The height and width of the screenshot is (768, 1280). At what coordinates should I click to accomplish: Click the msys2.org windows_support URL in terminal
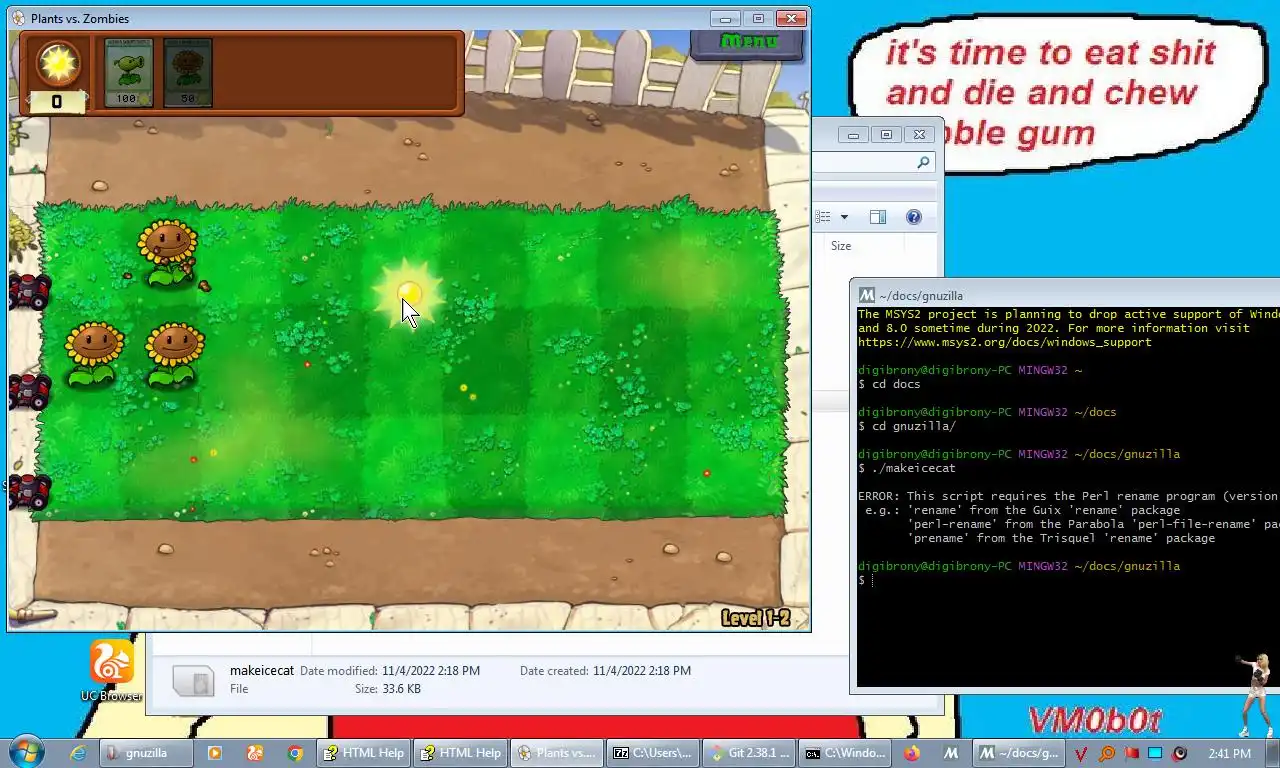point(1005,342)
